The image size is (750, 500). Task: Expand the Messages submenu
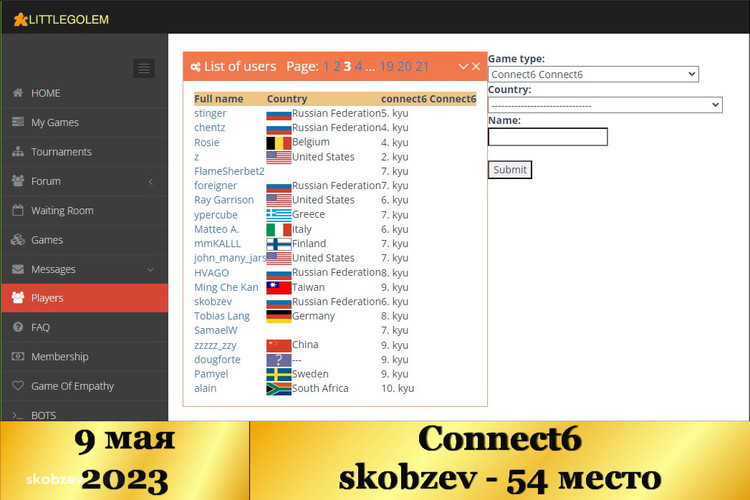point(150,269)
